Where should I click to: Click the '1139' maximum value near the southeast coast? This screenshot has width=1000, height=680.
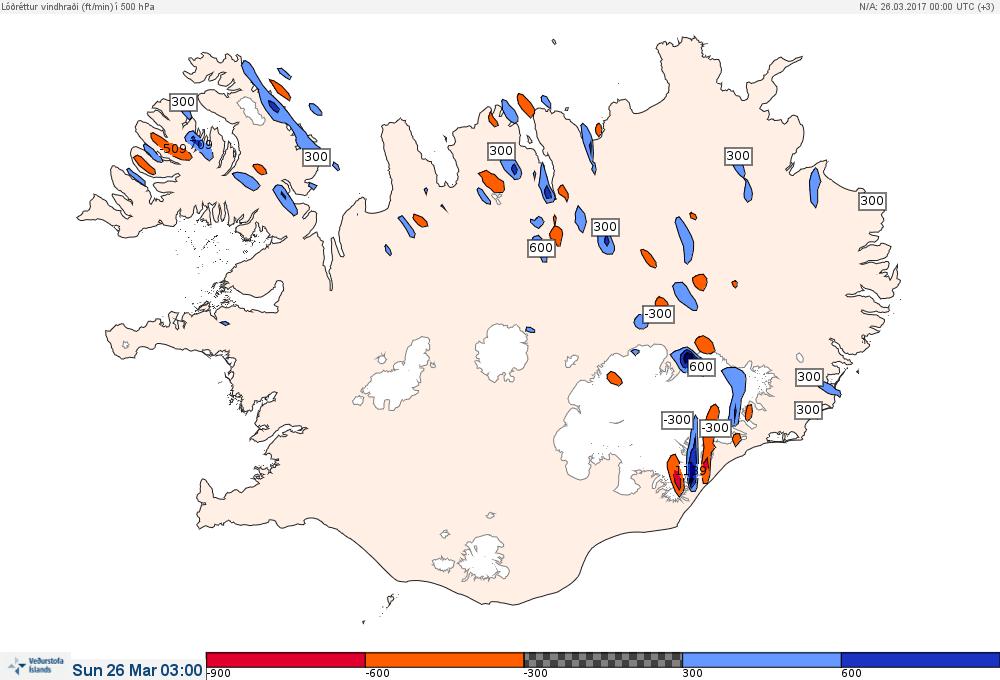click(x=691, y=470)
